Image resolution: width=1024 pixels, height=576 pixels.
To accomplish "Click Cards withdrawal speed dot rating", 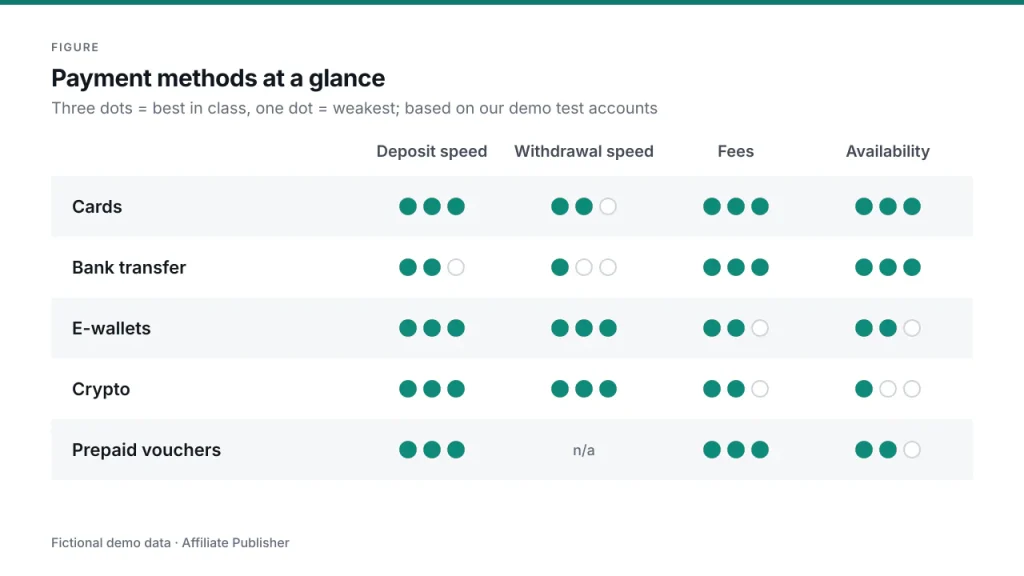I will [x=584, y=206].
